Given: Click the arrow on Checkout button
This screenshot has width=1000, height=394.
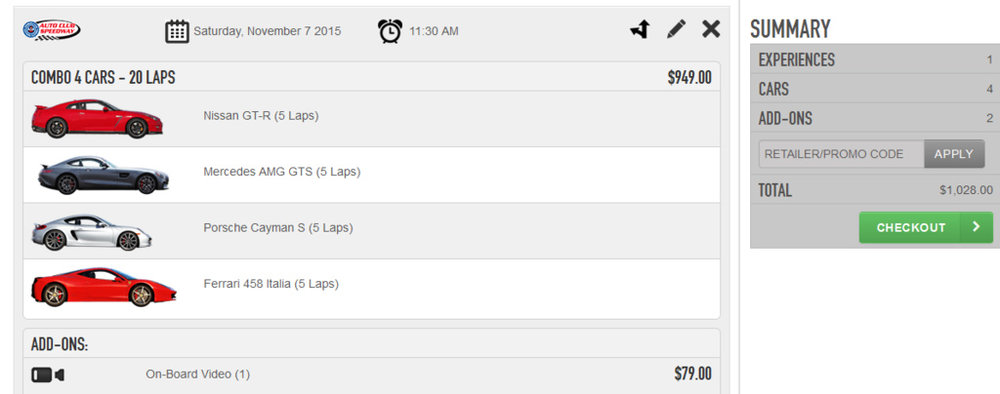Looking at the screenshot, I should click(976, 228).
